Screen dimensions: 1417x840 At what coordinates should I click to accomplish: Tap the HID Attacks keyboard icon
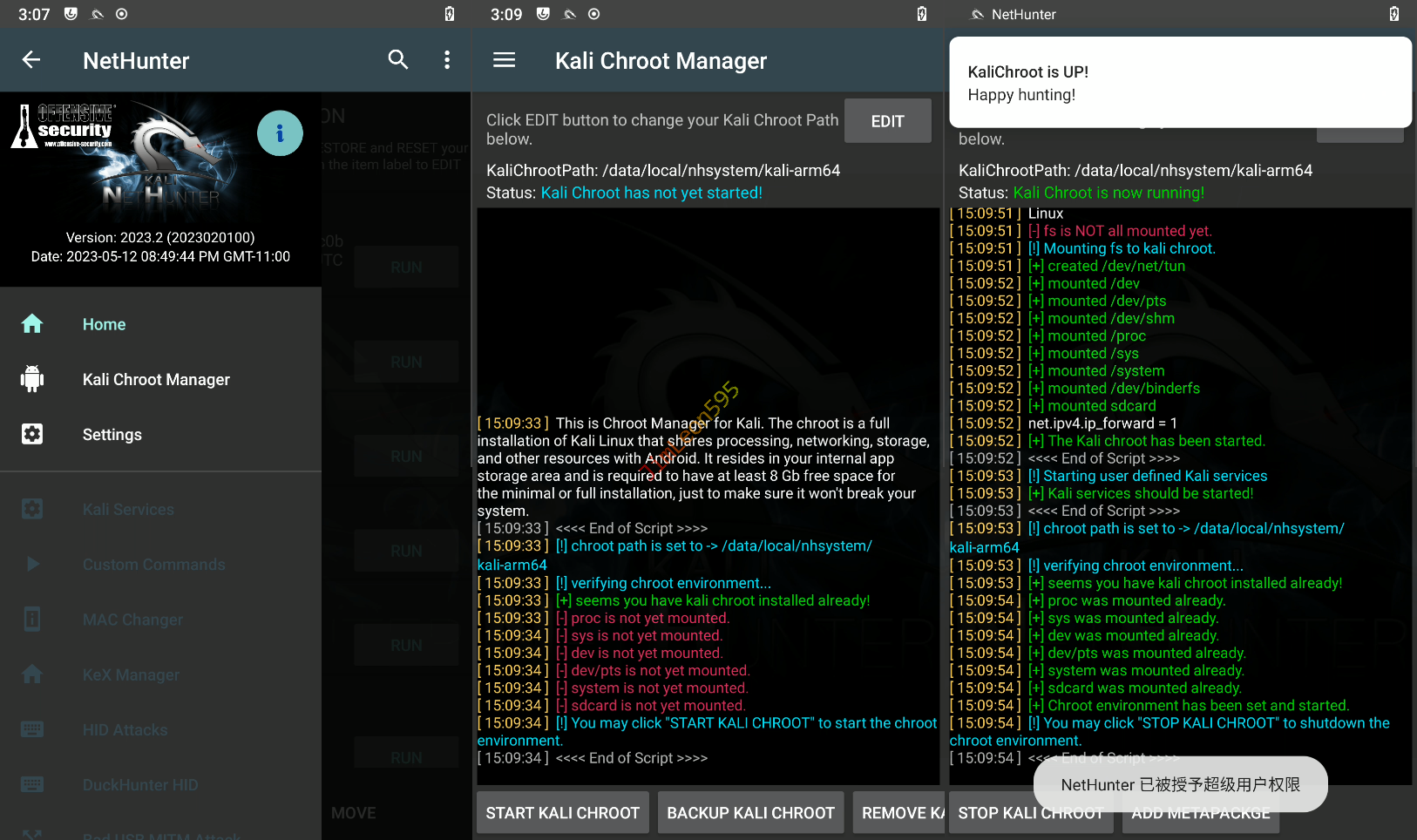32,729
